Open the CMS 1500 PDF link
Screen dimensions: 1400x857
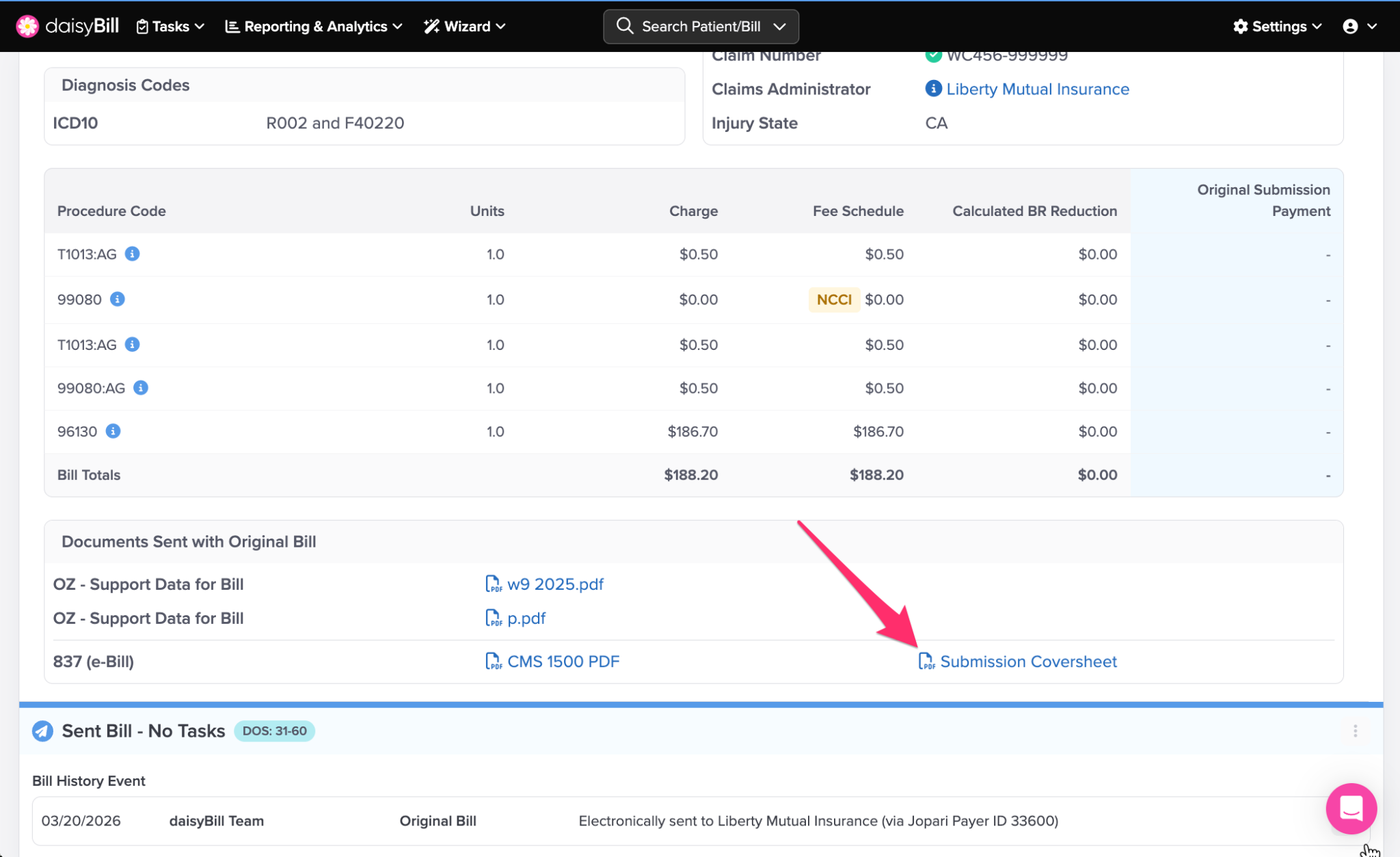click(x=563, y=662)
